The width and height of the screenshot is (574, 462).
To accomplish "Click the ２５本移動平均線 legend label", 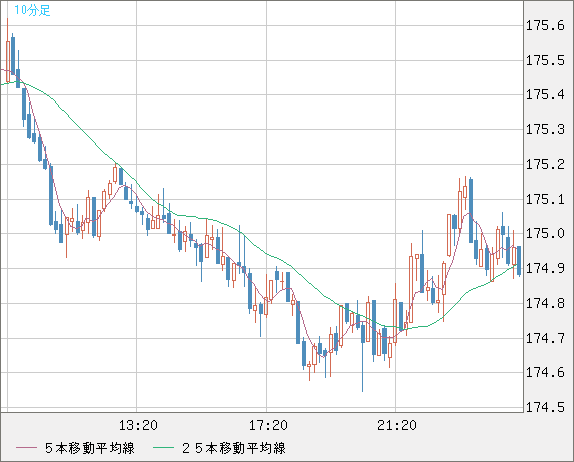I will click(234, 448).
